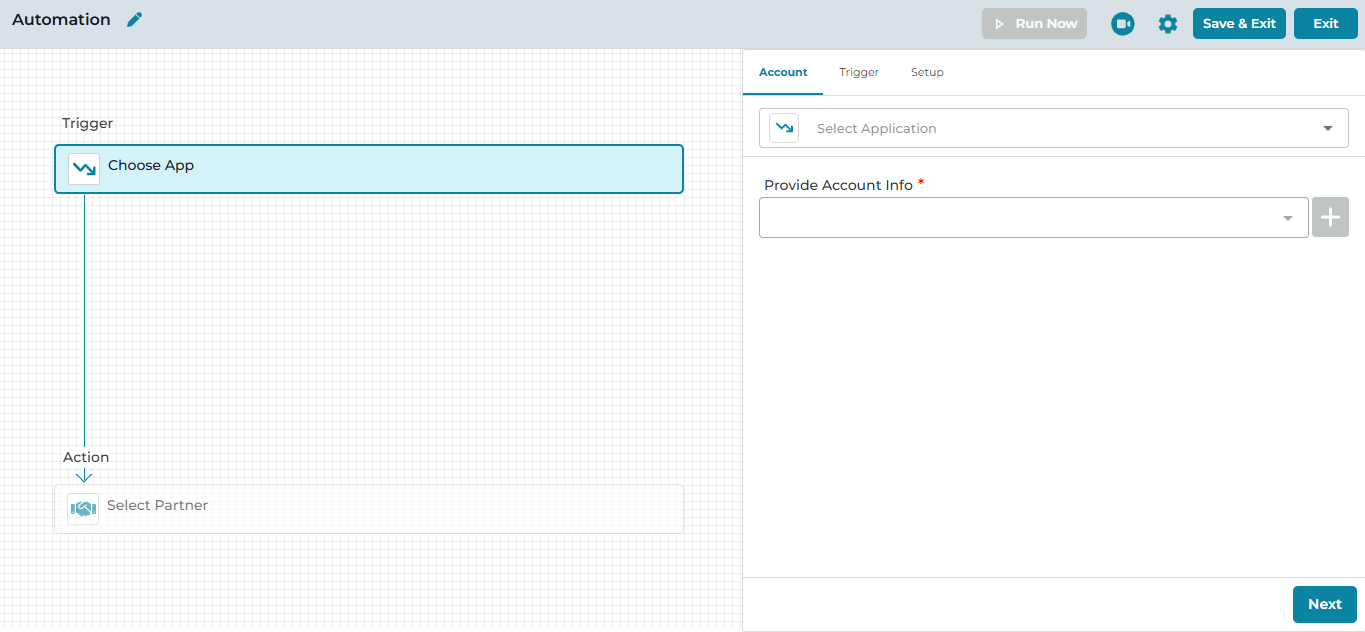Open the settings gear icon

point(1168,24)
